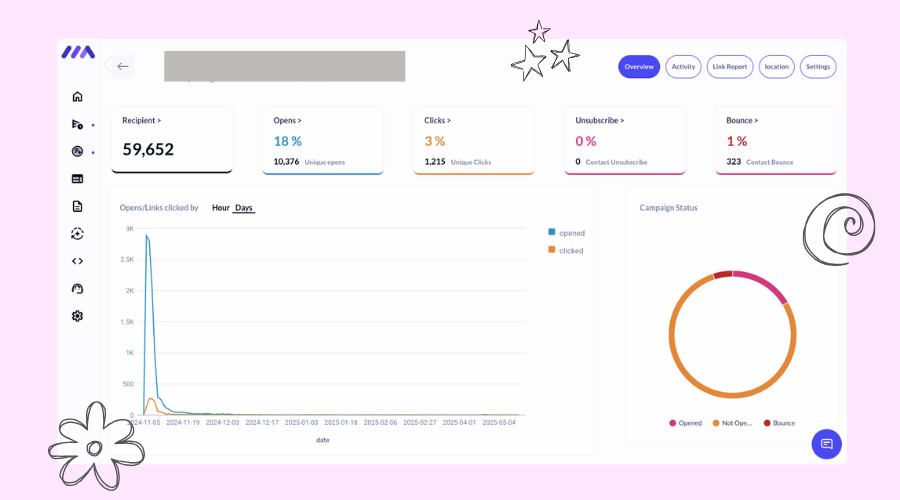Toggle the opened series in chart legend
The image size is (900, 500).
click(567, 233)
